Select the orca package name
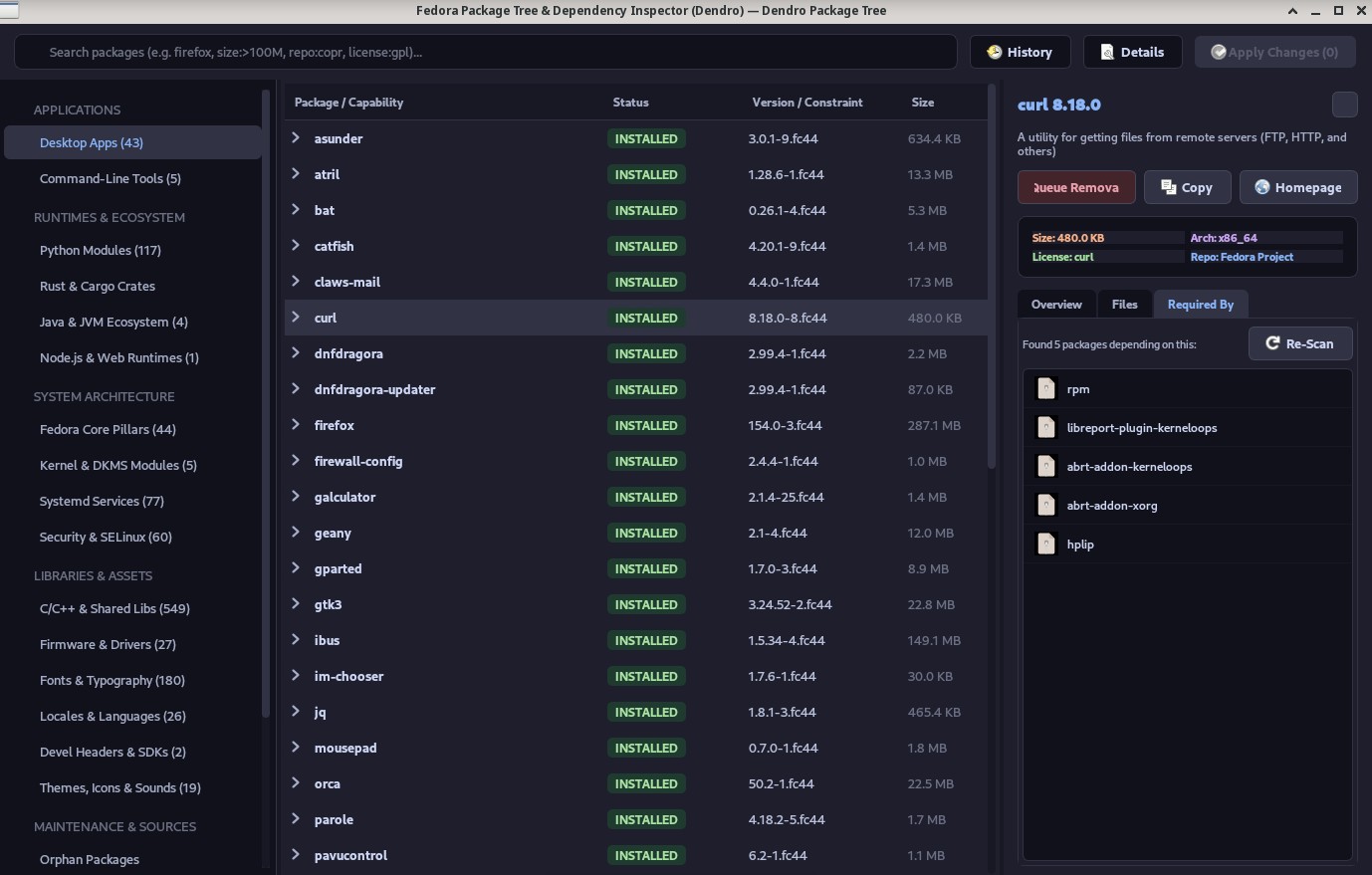 [328, 783]
